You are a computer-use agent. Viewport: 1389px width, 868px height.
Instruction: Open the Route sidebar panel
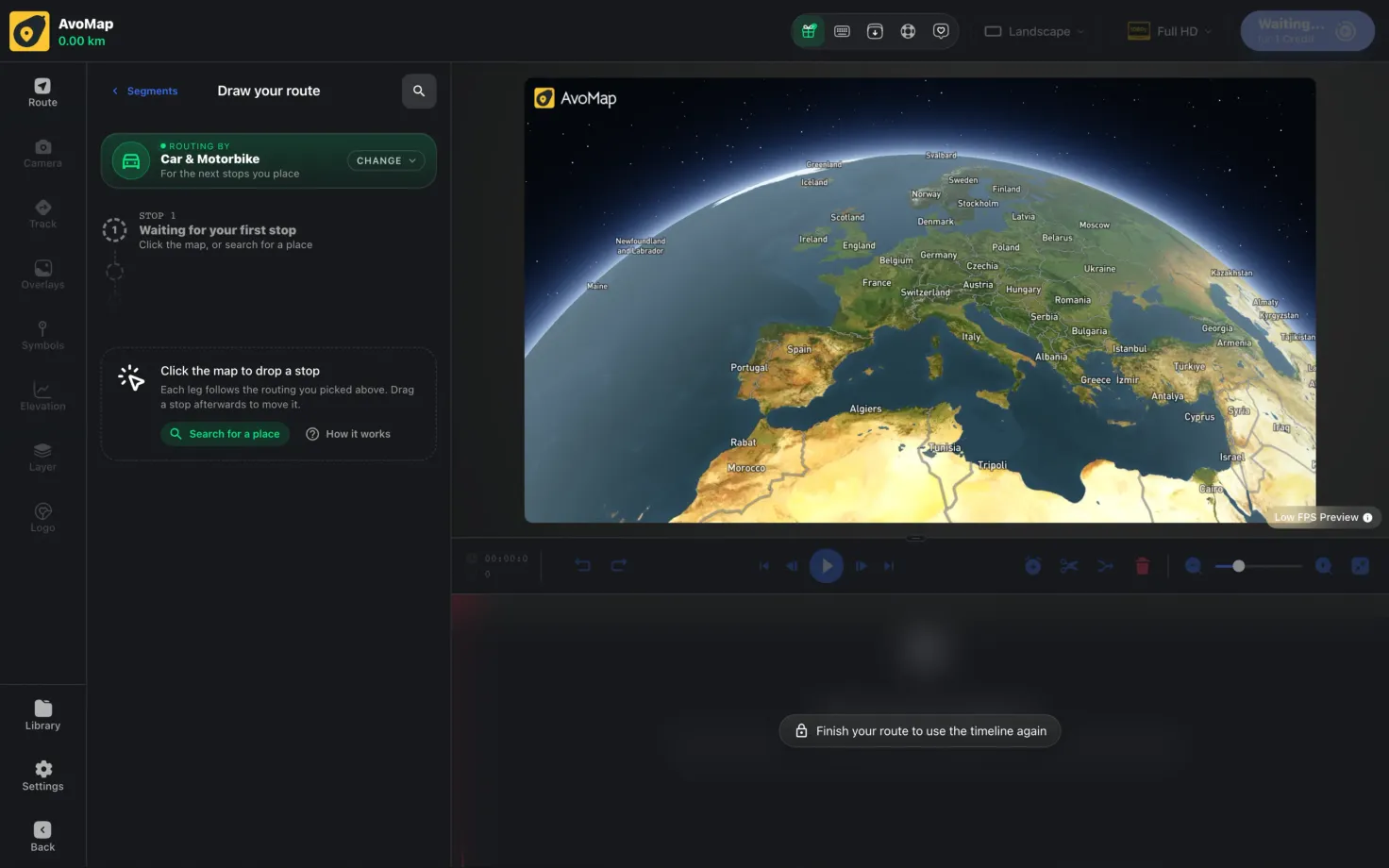pos(42,92)
